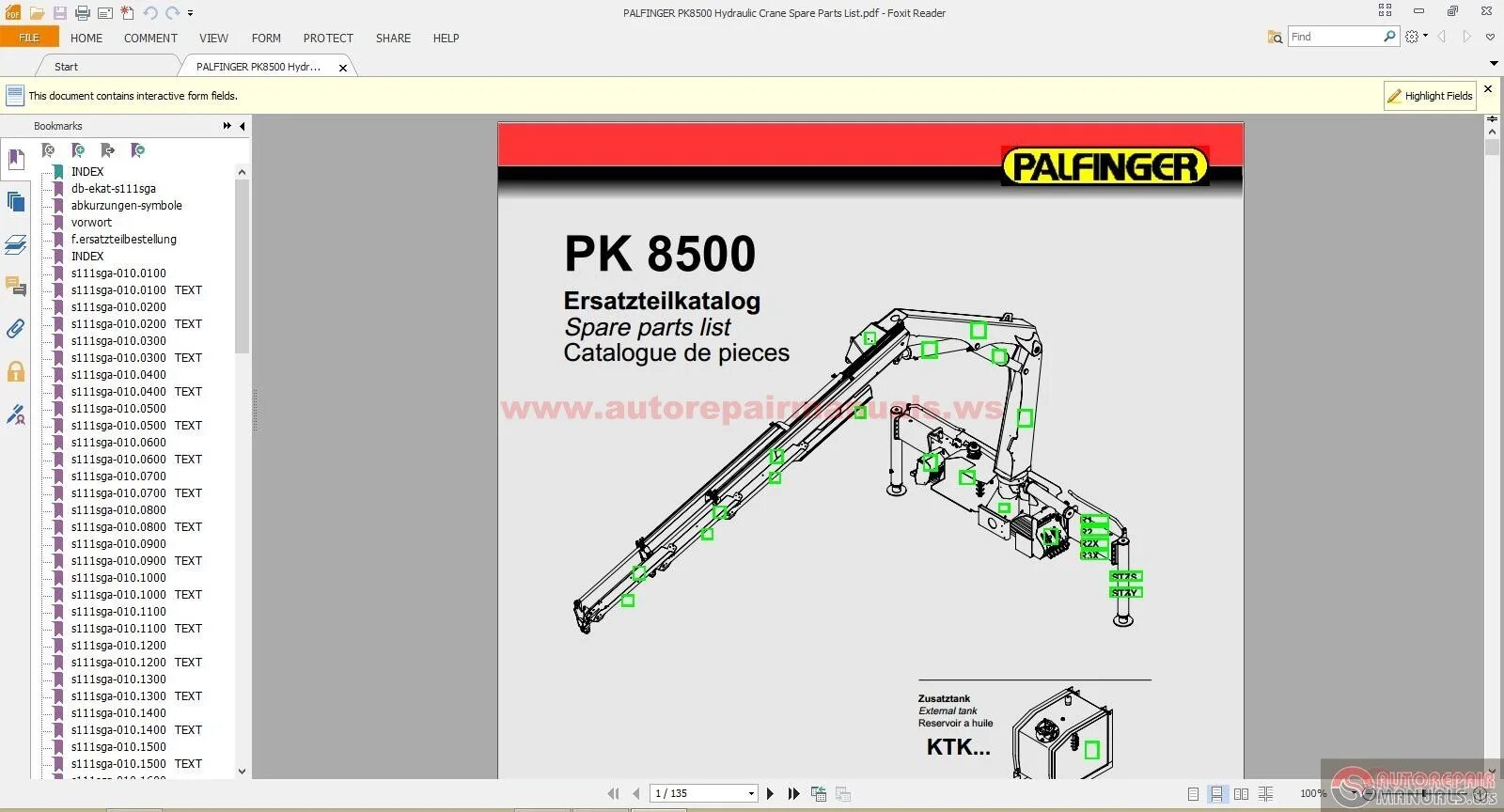Viewport: 1504px width, 812px height.
Task: Select the s111sga-010.1200 bookmark without TEXT
Action: (x=118, y=646)
